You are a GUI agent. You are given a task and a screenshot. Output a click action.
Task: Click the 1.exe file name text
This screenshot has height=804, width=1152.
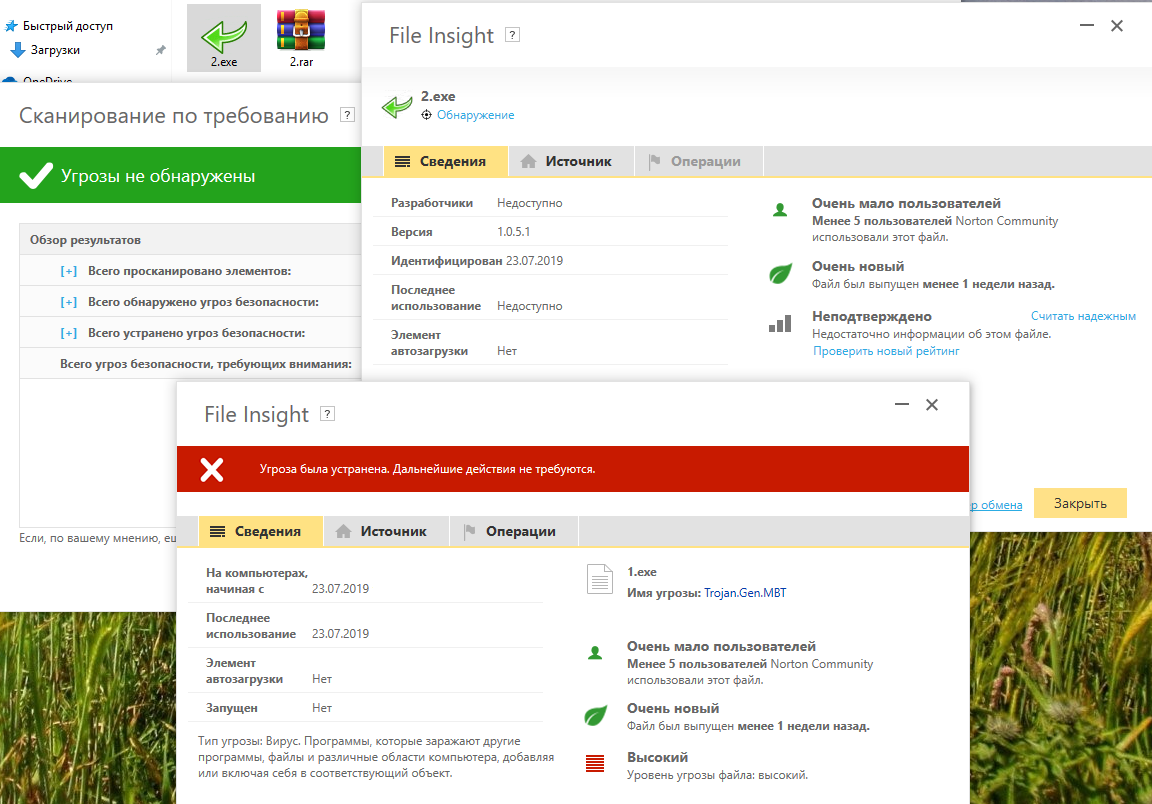click(641, 572)
